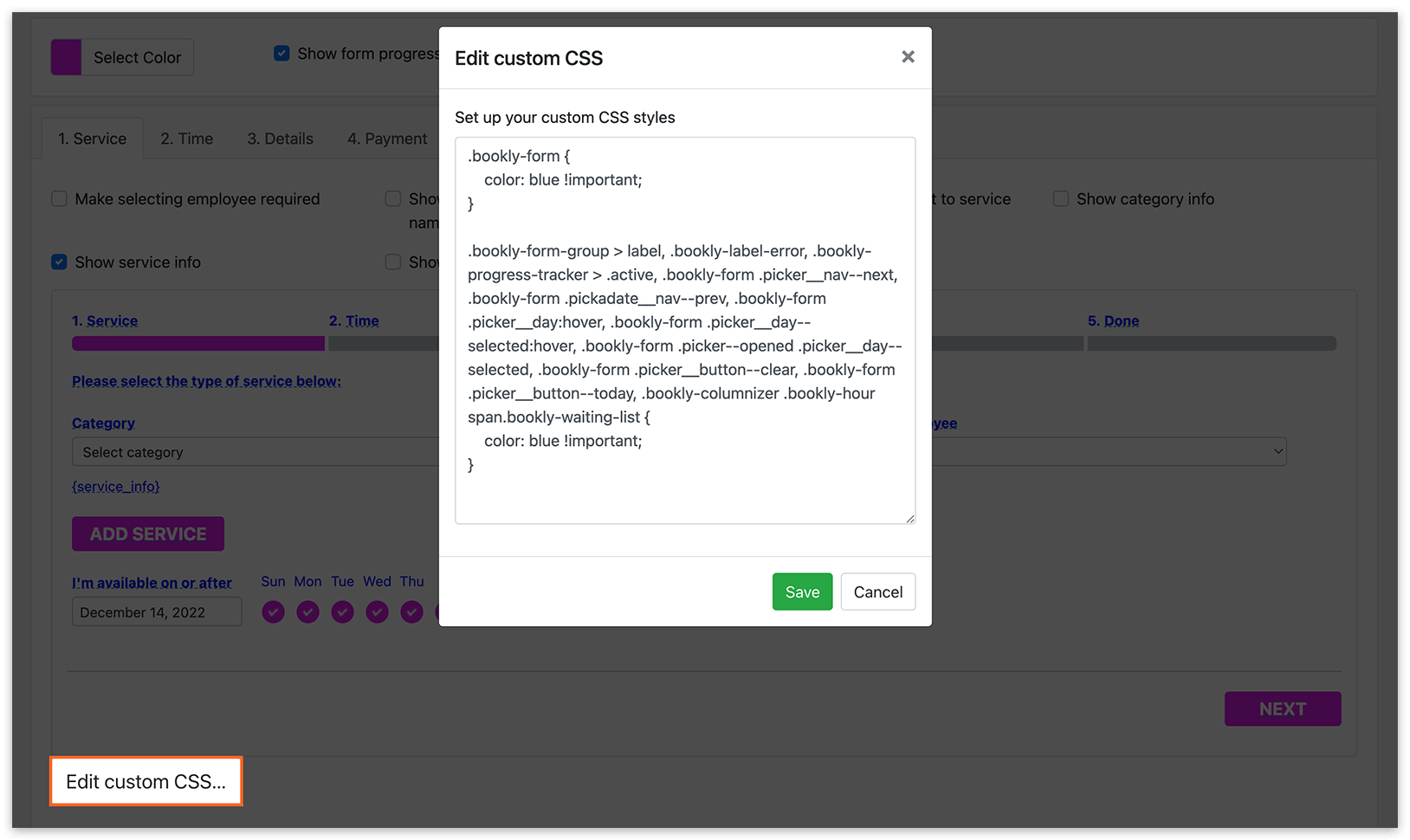
Task: Click the NEXT button
Action: pos(1282,708)
